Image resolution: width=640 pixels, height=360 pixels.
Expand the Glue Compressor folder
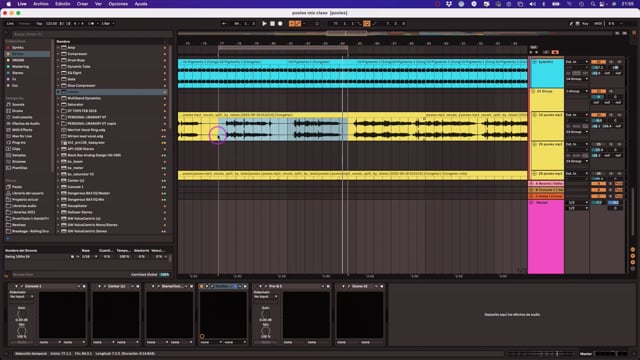pos(58,85)
